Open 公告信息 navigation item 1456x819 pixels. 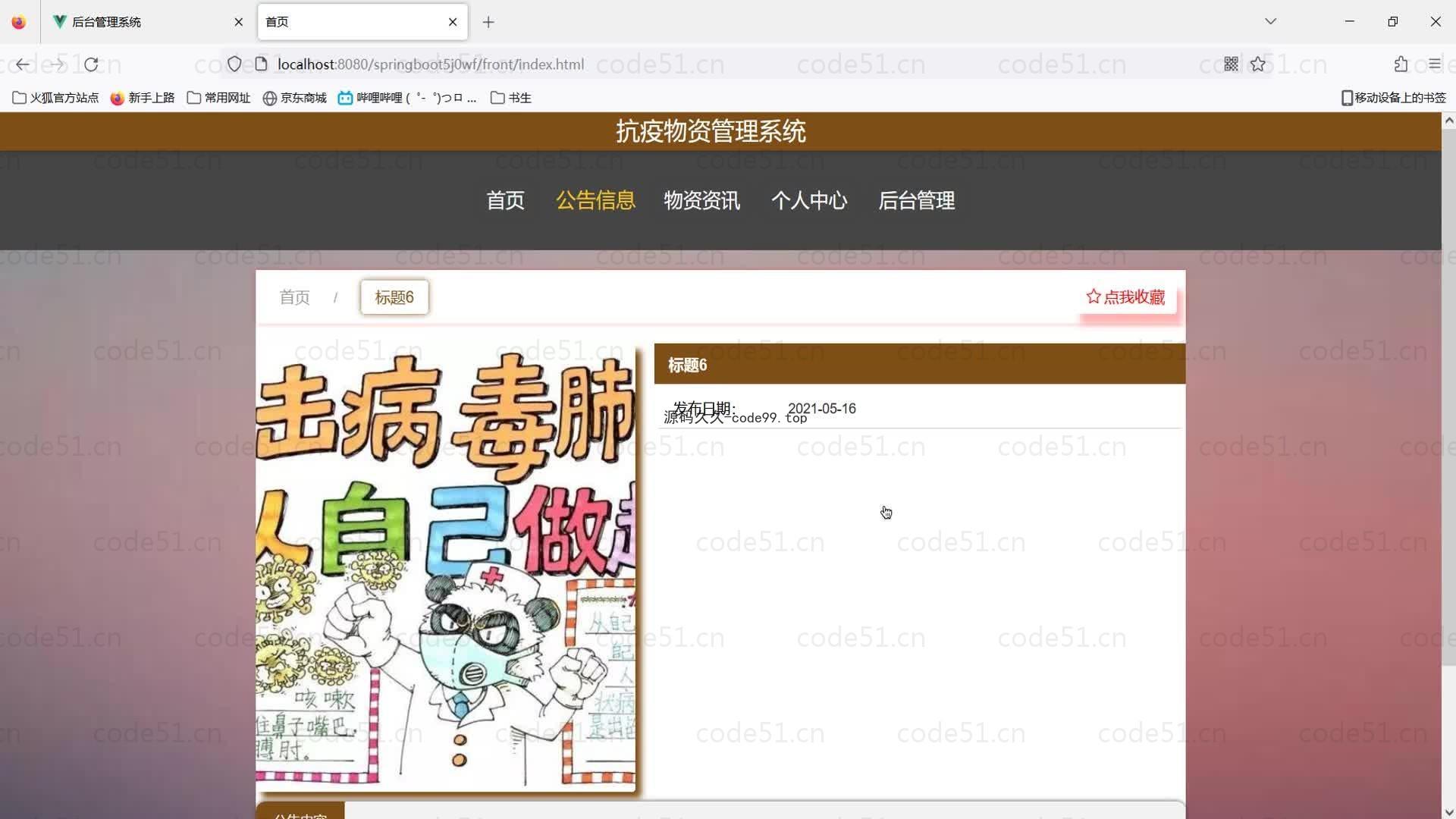point(595,200)
